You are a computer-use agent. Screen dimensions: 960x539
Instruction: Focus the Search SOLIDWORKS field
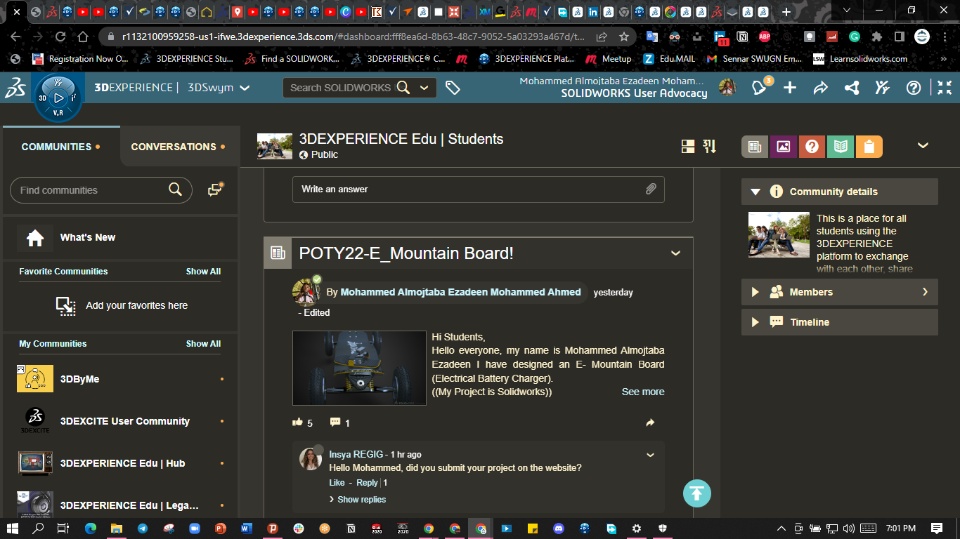[x=340, y=88]
